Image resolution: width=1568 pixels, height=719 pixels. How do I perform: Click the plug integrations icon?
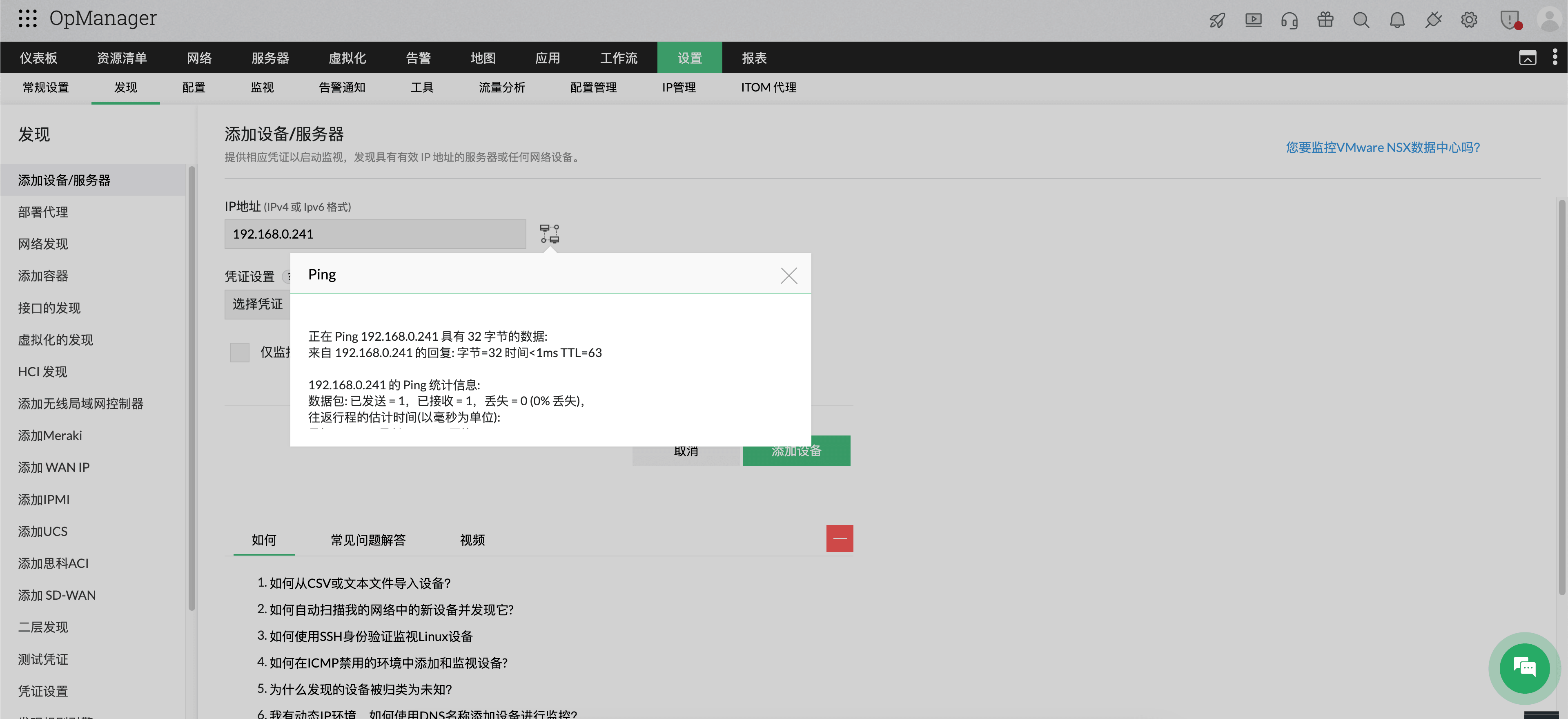point(1433,20)
